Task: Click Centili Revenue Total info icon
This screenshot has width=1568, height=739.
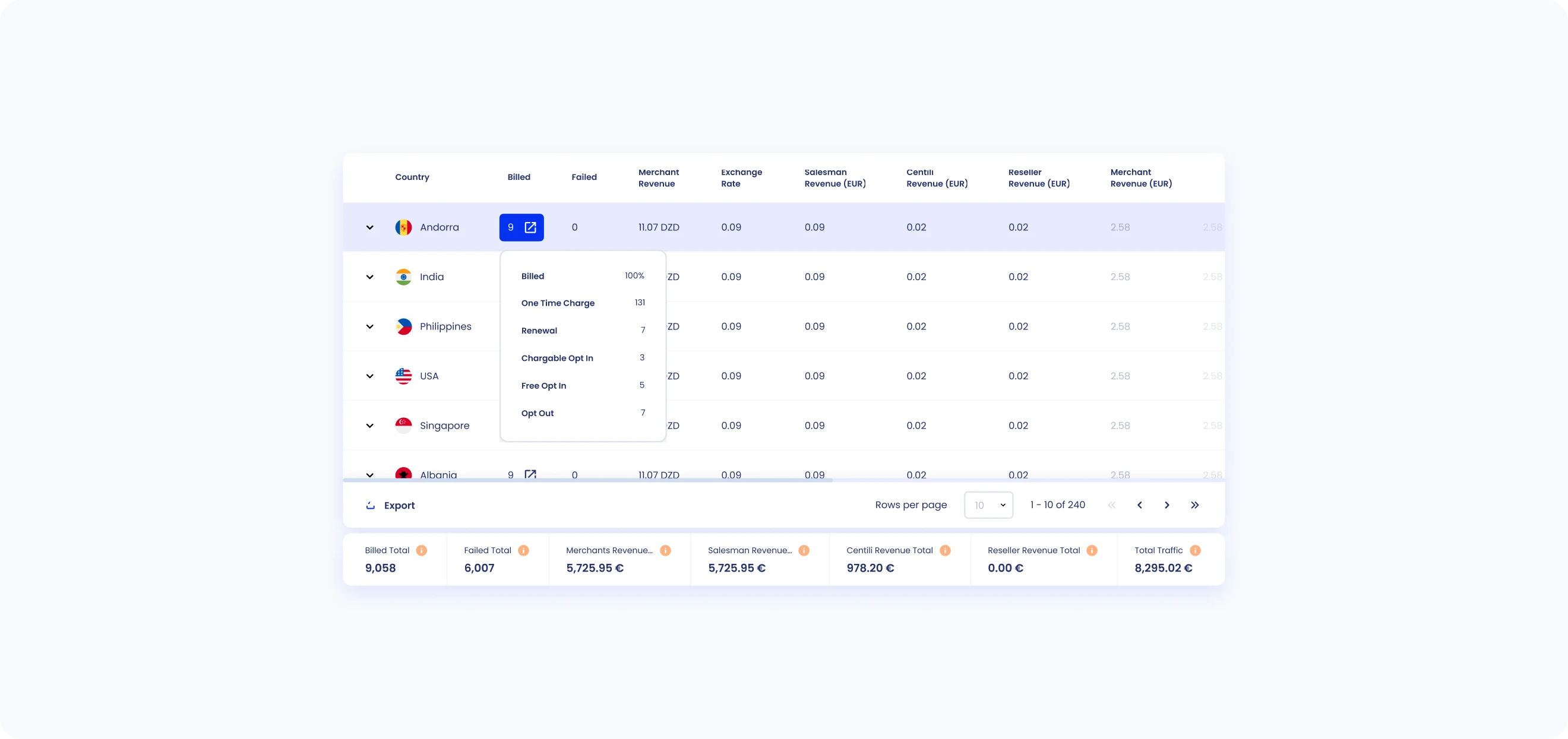Action: click(x=945, y=550)
